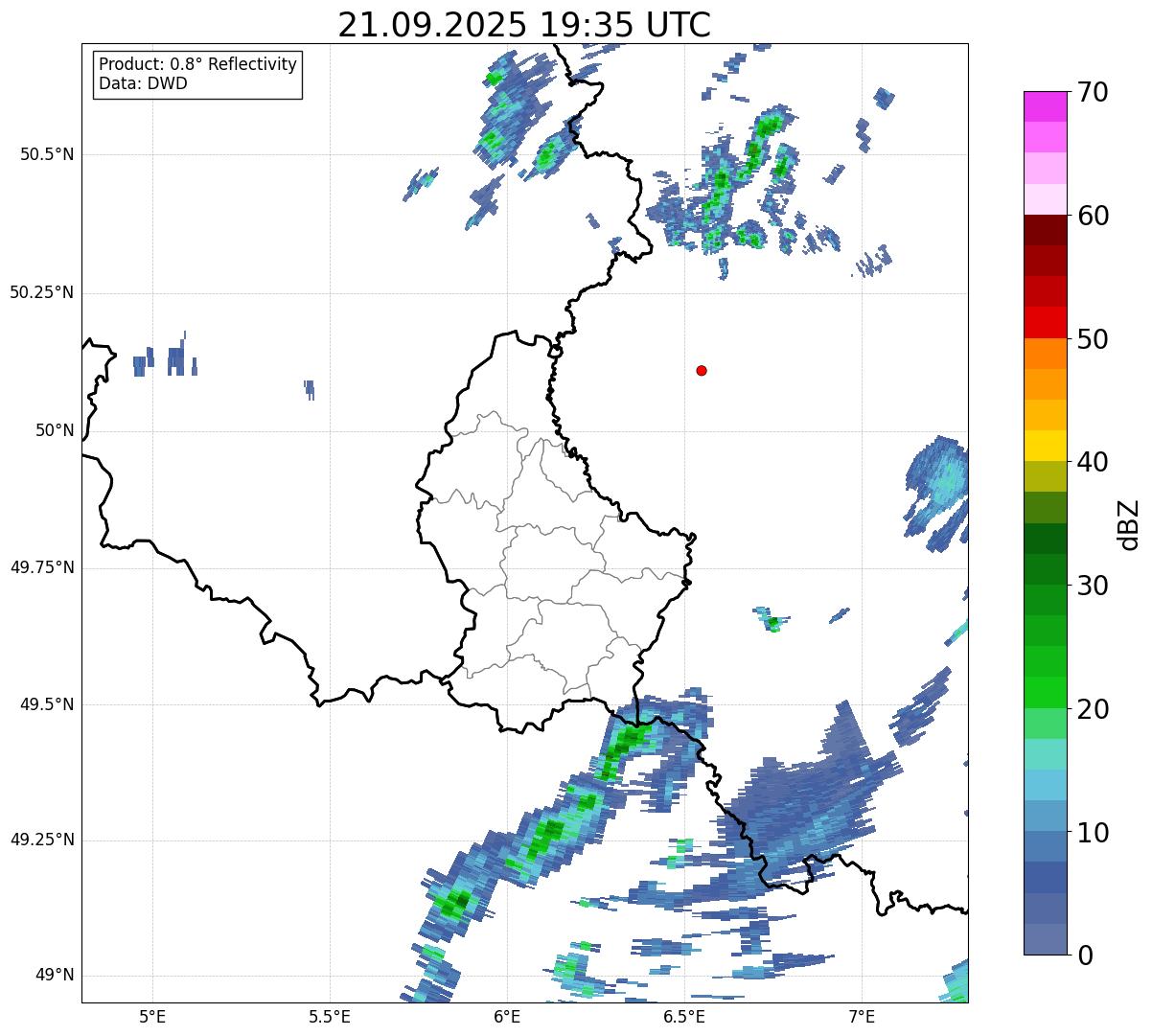1152x1036 pixels.
Task: Click the 49.5°N latitude label
Action: click(46, 704)
